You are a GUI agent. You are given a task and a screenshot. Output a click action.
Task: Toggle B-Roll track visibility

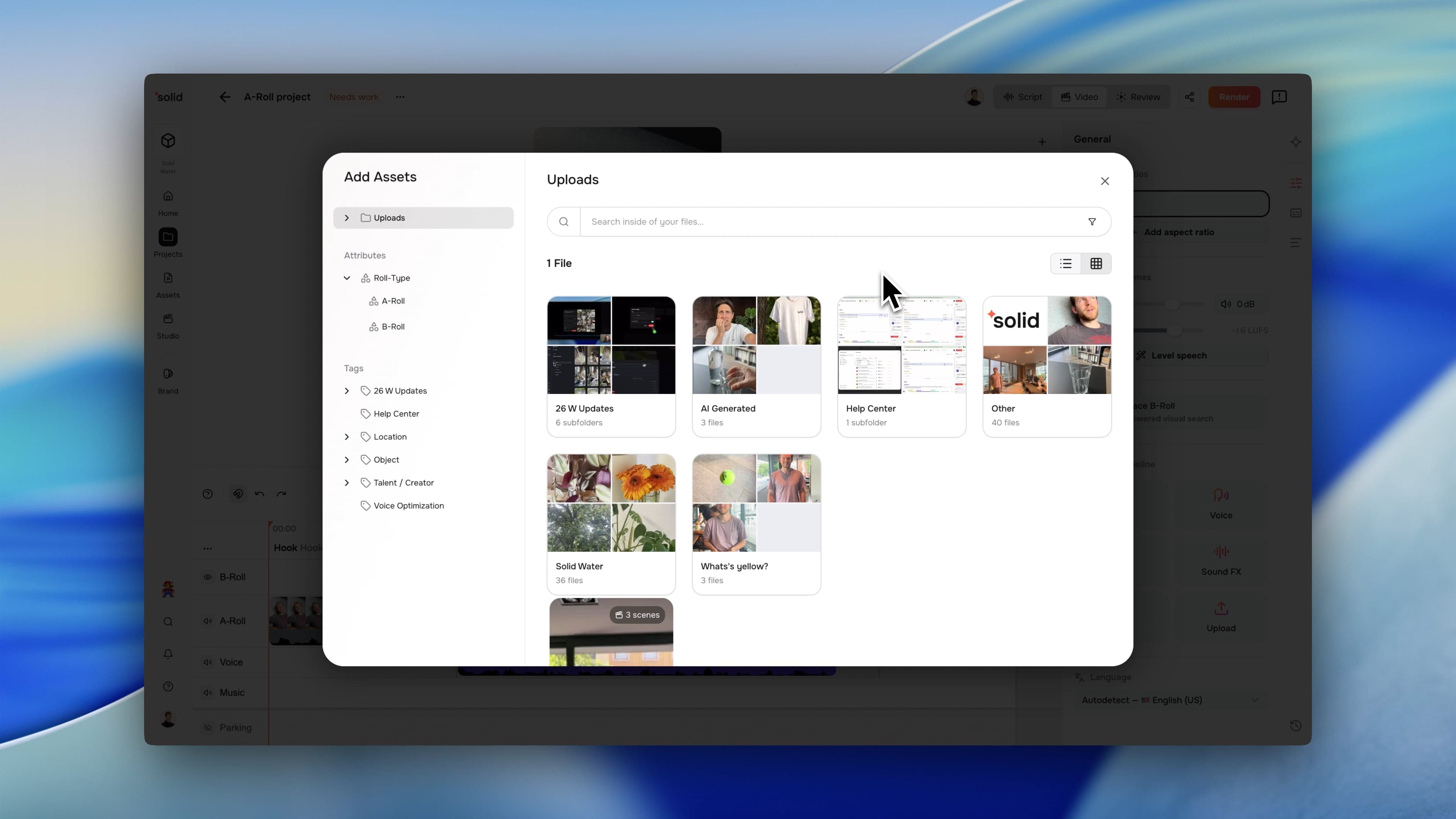(207, 577)
